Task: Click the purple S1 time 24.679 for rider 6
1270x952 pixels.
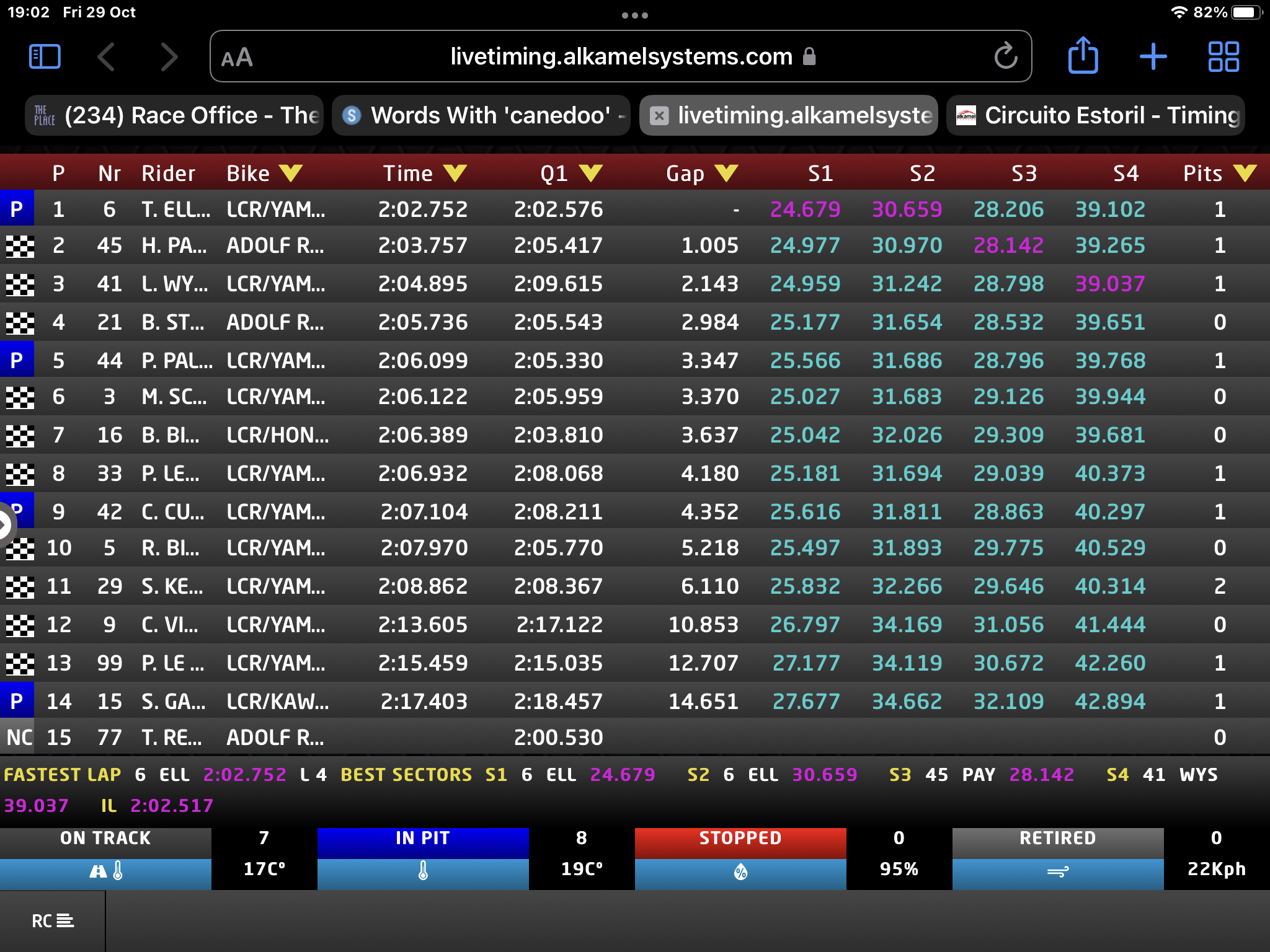Action: tap(805, 209)
